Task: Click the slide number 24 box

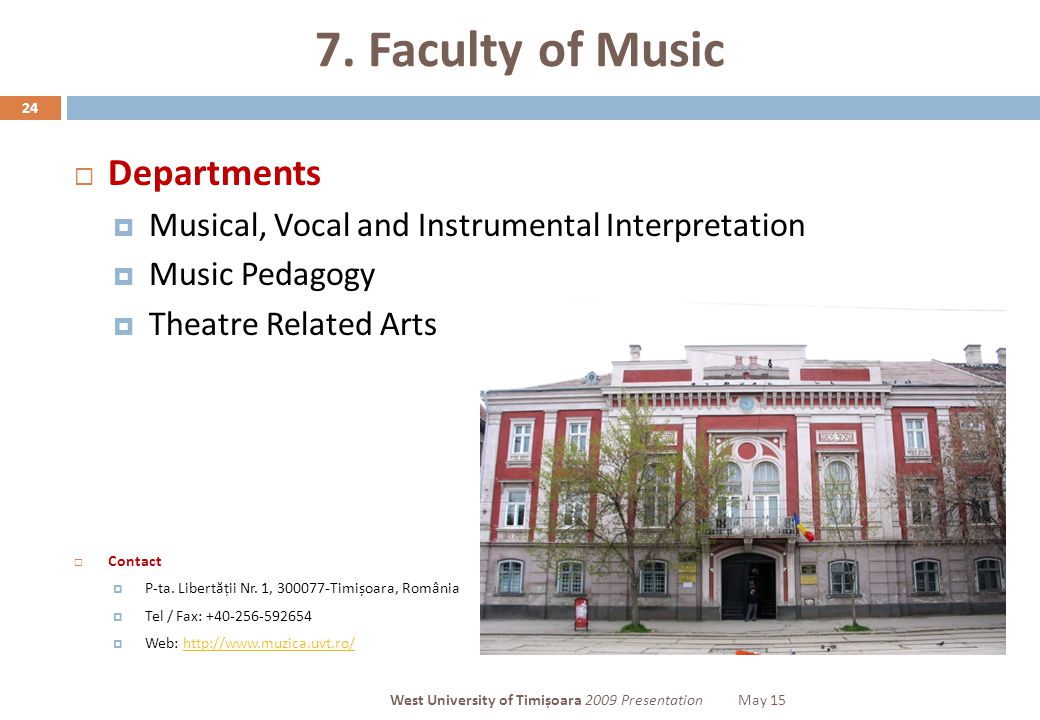Action: (x=31, y=108)
